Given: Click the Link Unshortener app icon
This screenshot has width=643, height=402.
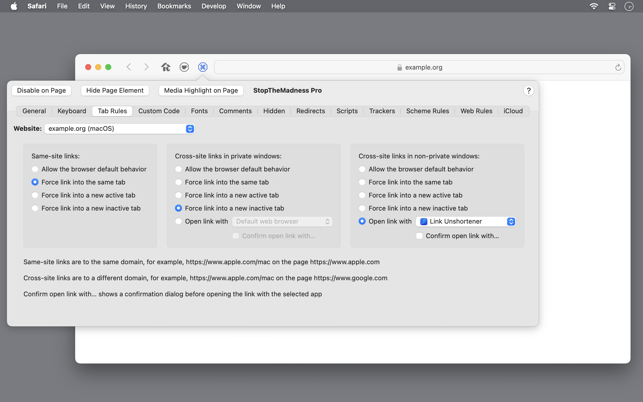Looking at the screenshot, I should point(424,222).
